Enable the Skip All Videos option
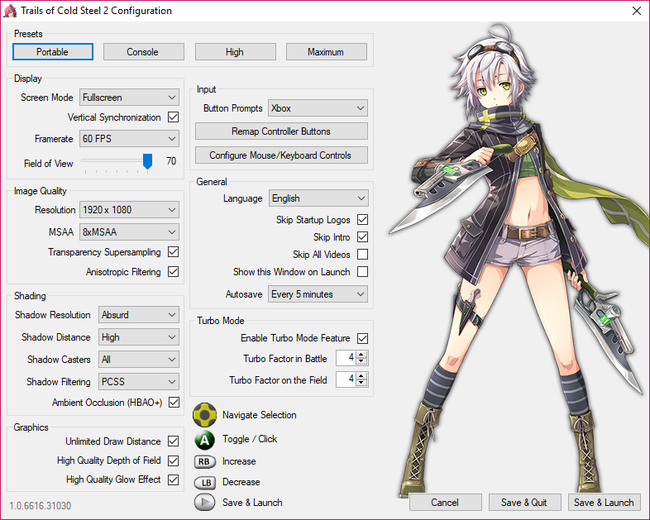The image size is (650, 520). click(362, 255)
